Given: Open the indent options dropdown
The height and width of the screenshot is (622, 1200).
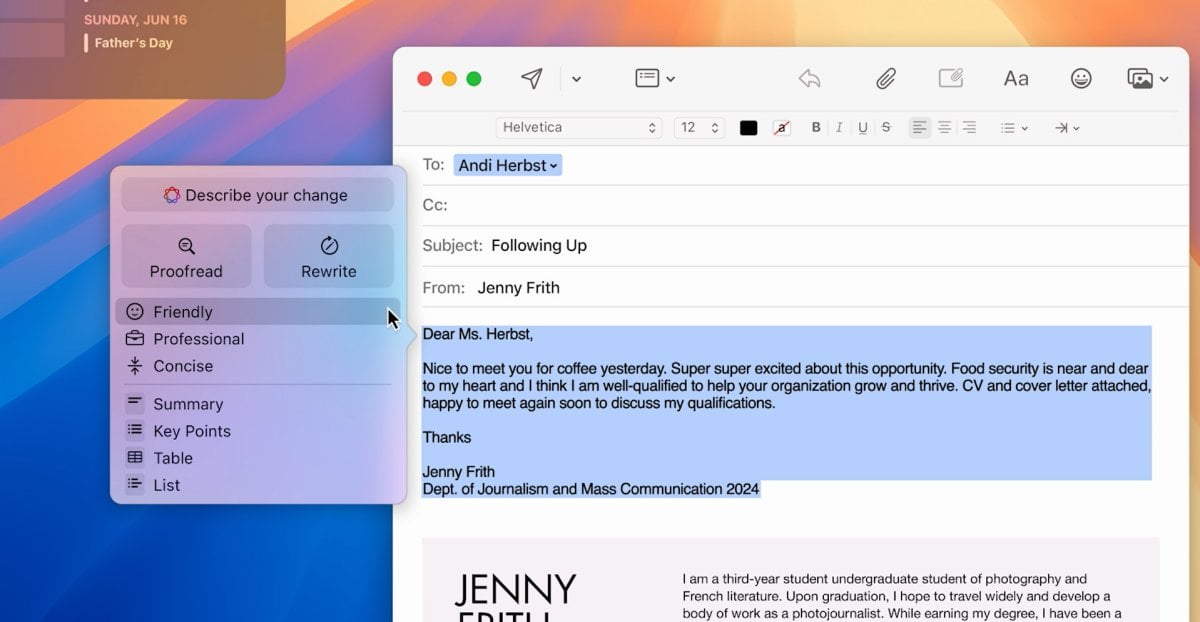Looking at the screenshot, I should pyautogui.click(x=1067, y=128).
